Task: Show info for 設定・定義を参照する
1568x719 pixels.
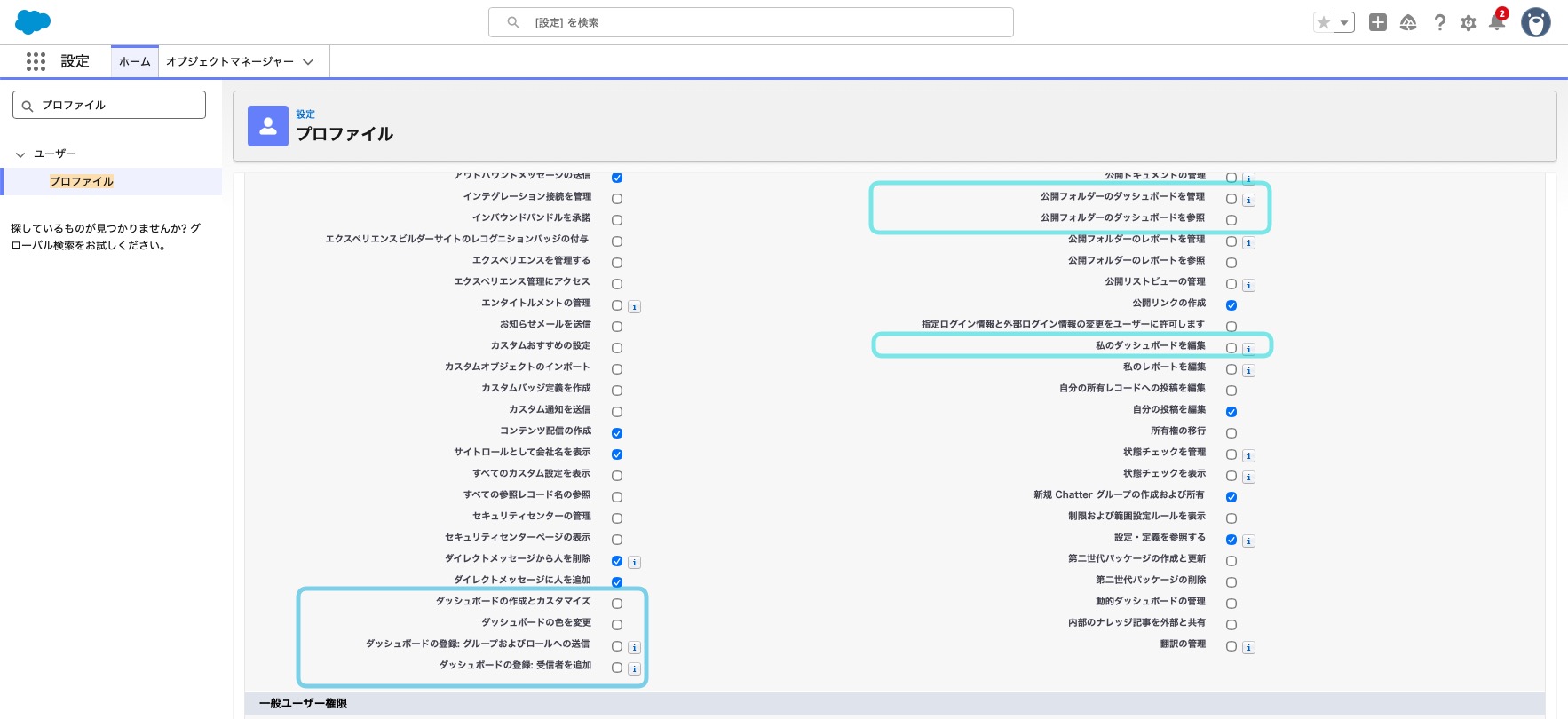Action: [1248, 541]
